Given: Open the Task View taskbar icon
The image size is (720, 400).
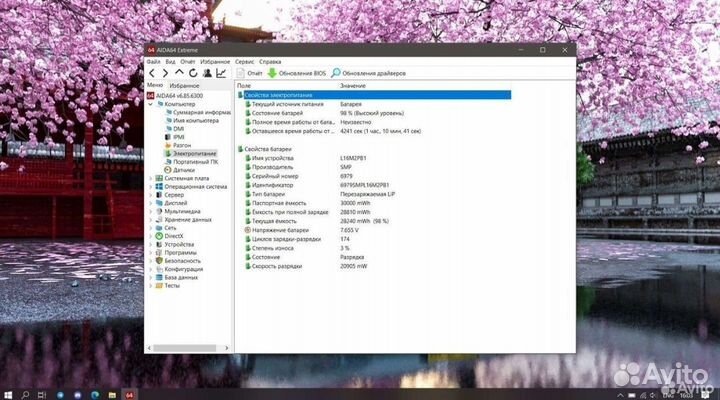Looking at the screenshot, I should click(42, 394).
